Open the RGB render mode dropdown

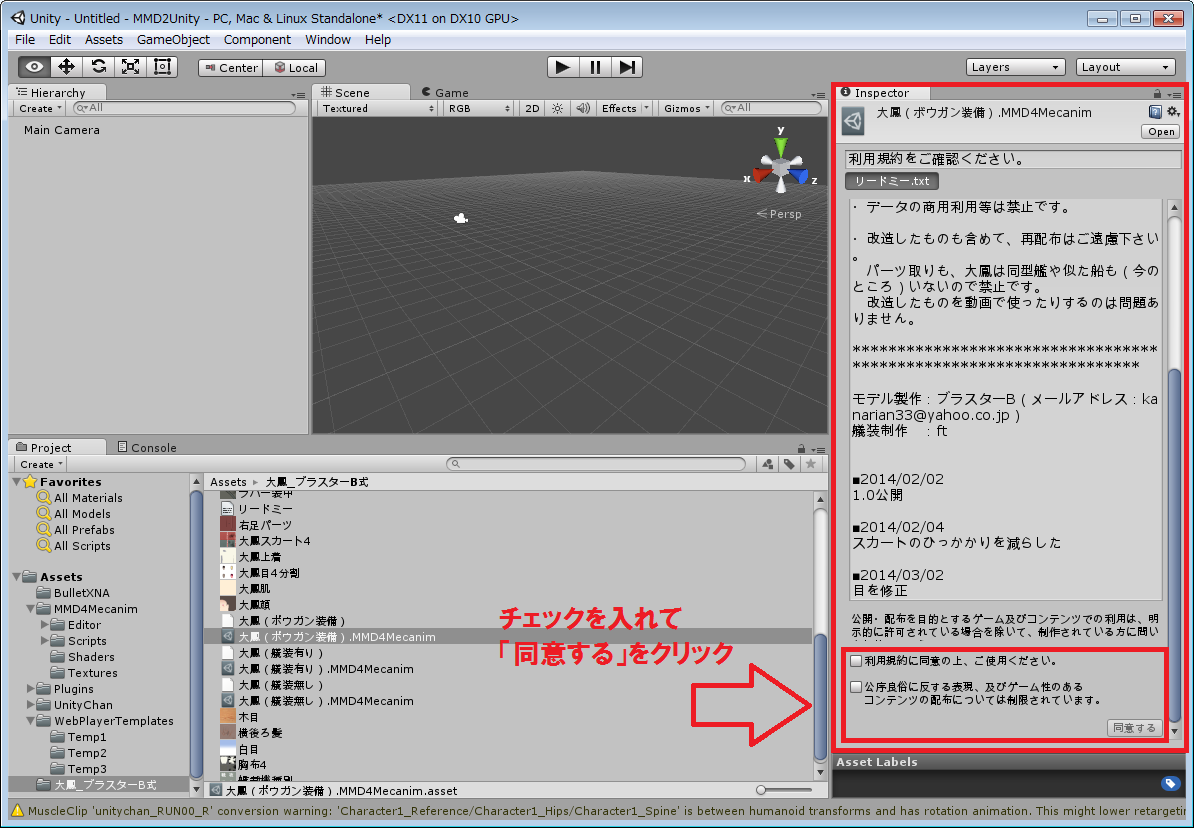479,108
